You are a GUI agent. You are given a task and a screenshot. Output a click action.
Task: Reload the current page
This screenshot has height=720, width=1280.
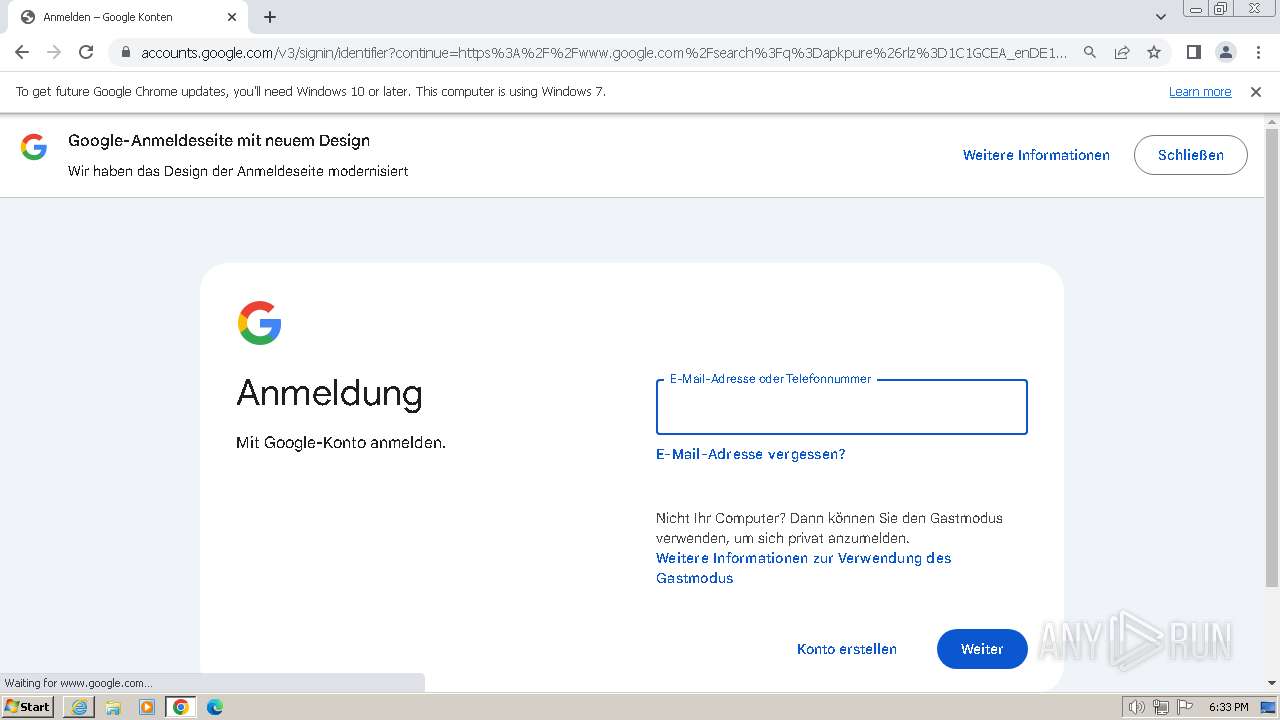86,52
